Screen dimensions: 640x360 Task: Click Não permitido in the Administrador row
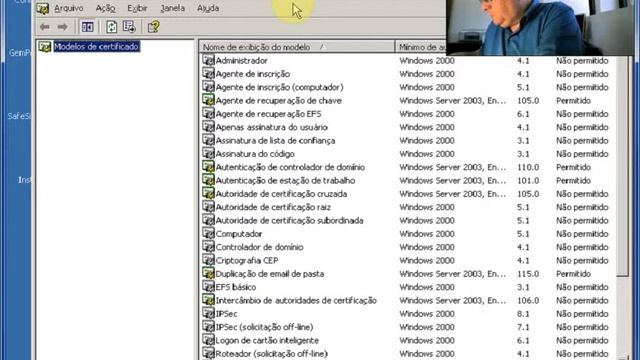point(582,60)
